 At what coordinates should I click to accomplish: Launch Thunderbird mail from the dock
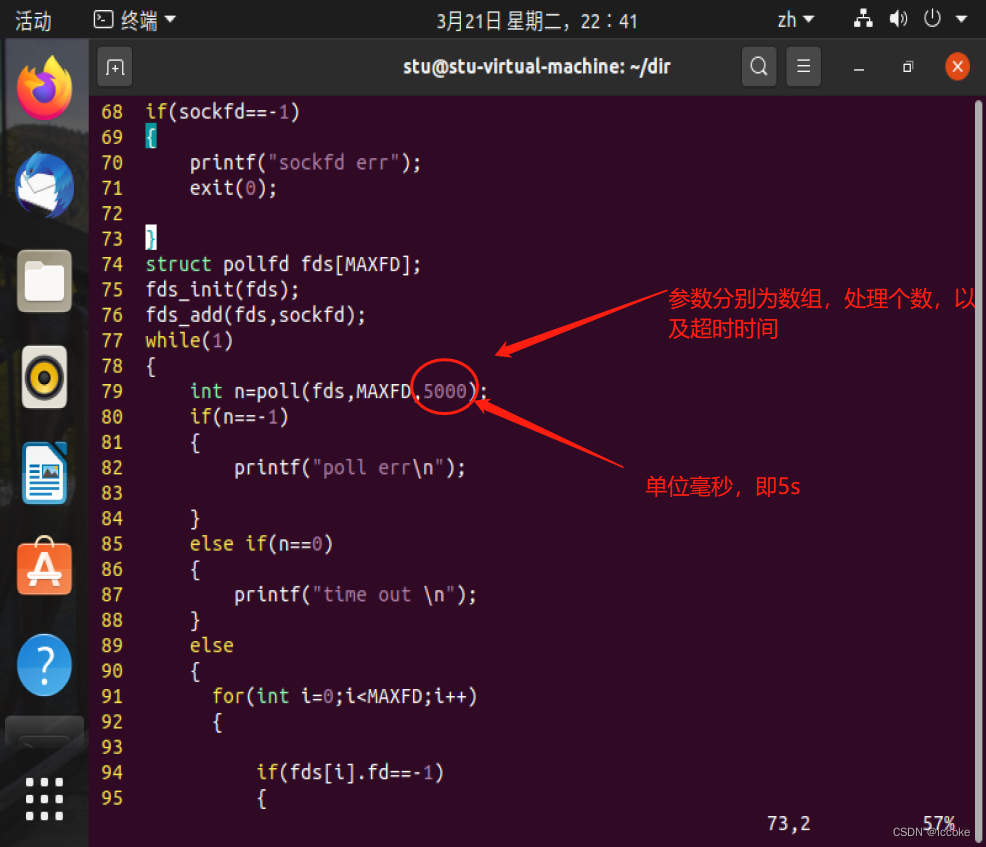coord(44,185)
